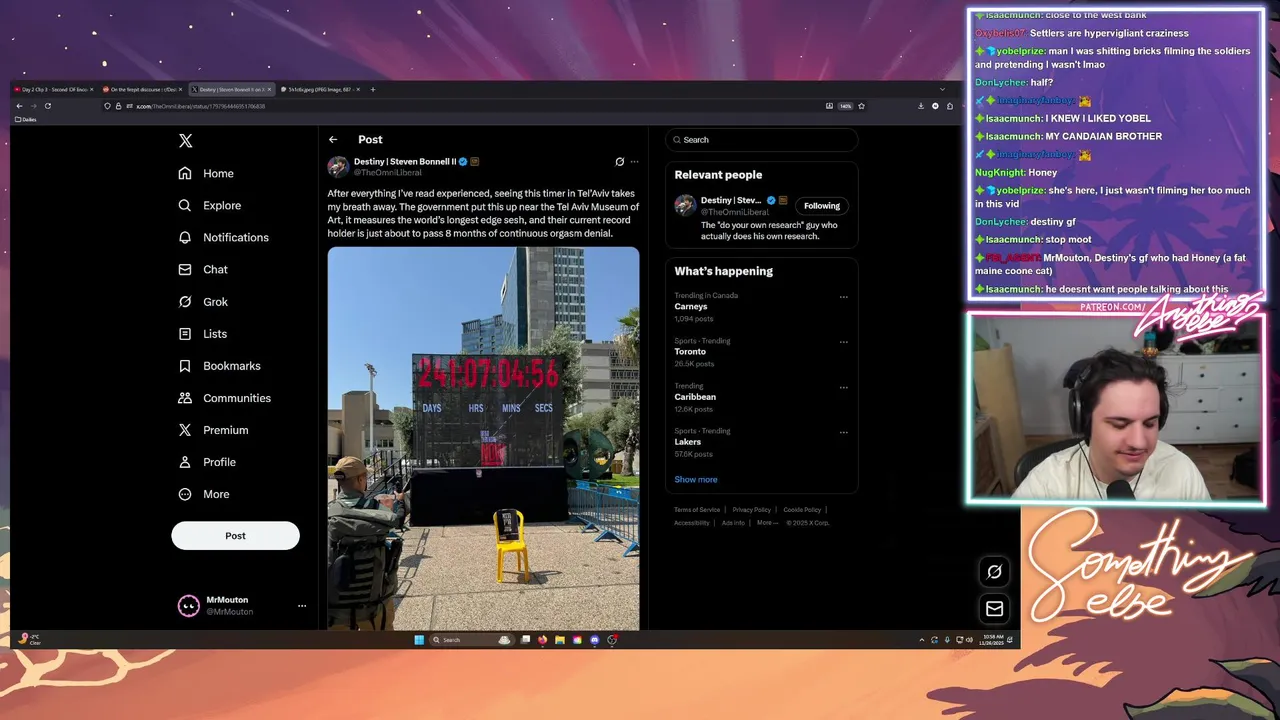1280x720 pixels.
Task: Bookmark this page with the star icon
Action: click(x=861, y=106)
